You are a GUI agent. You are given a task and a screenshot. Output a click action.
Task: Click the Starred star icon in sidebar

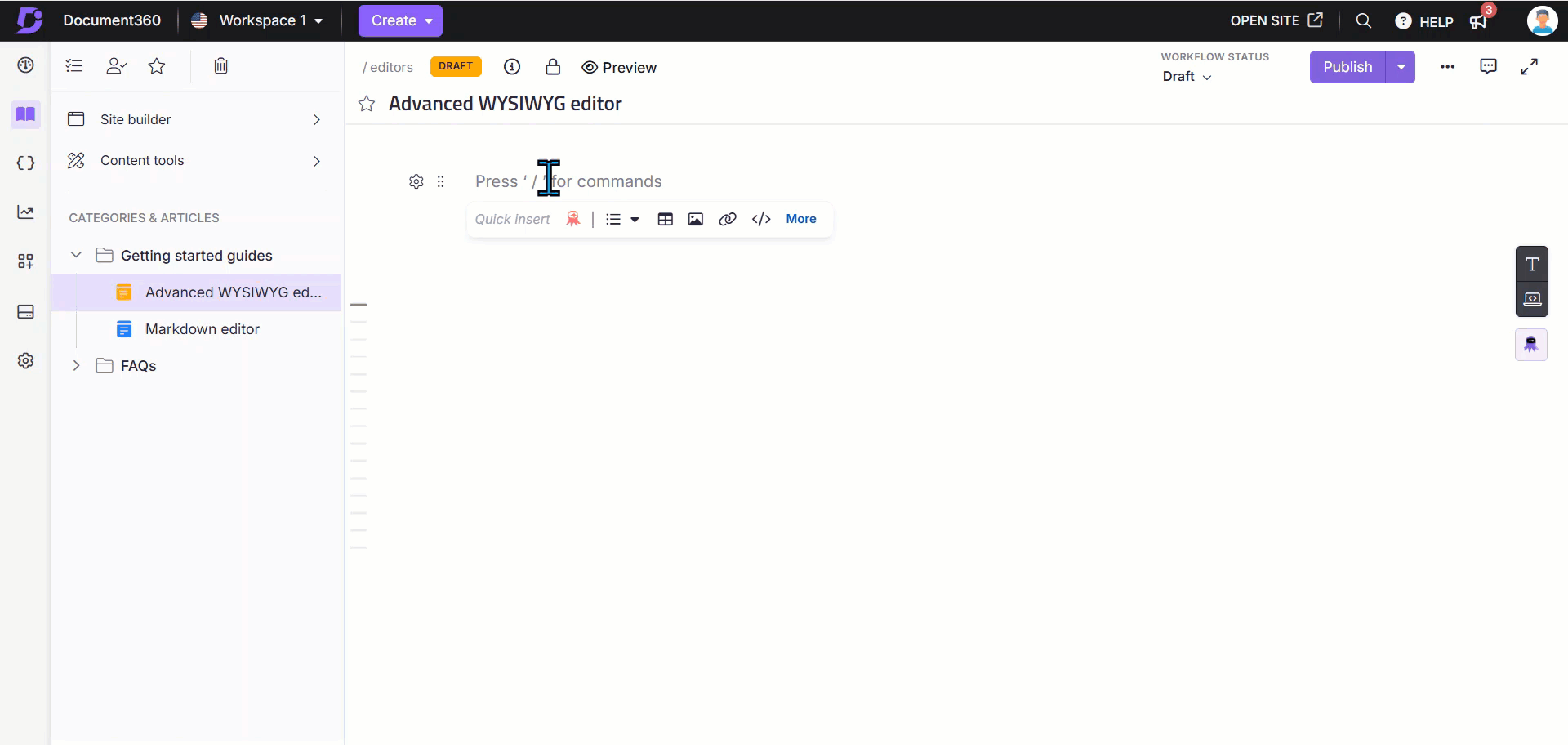pos(157,66)
